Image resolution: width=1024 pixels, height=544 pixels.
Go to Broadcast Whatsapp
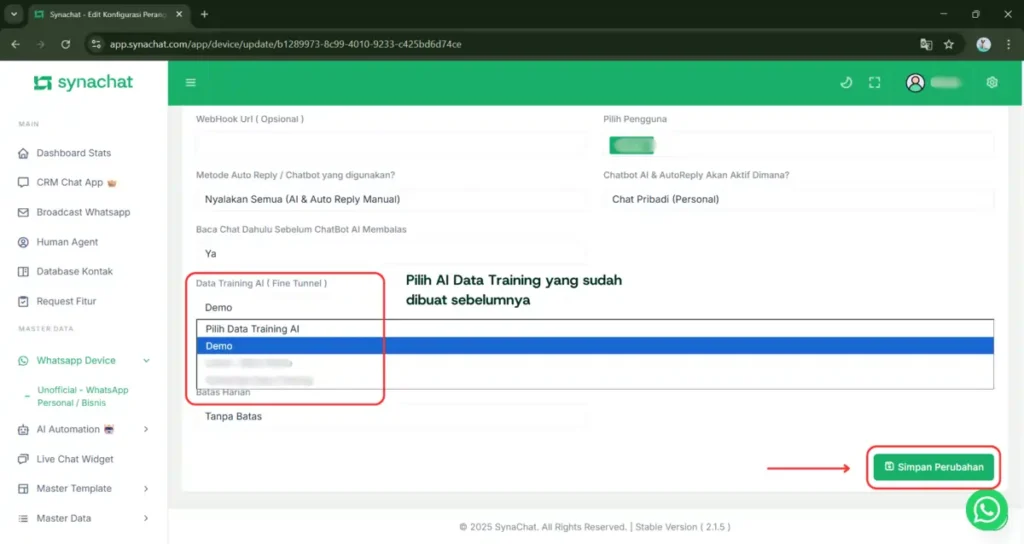[x=83, y=212]
